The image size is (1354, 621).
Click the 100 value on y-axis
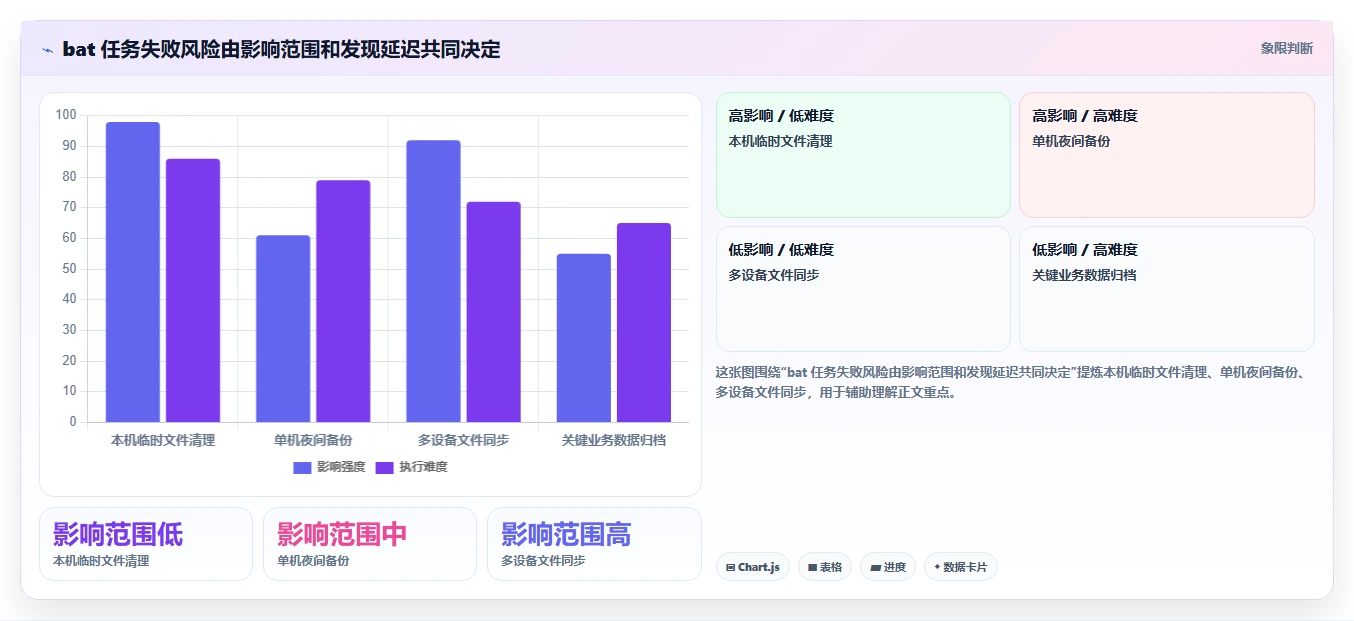point(66,115)
